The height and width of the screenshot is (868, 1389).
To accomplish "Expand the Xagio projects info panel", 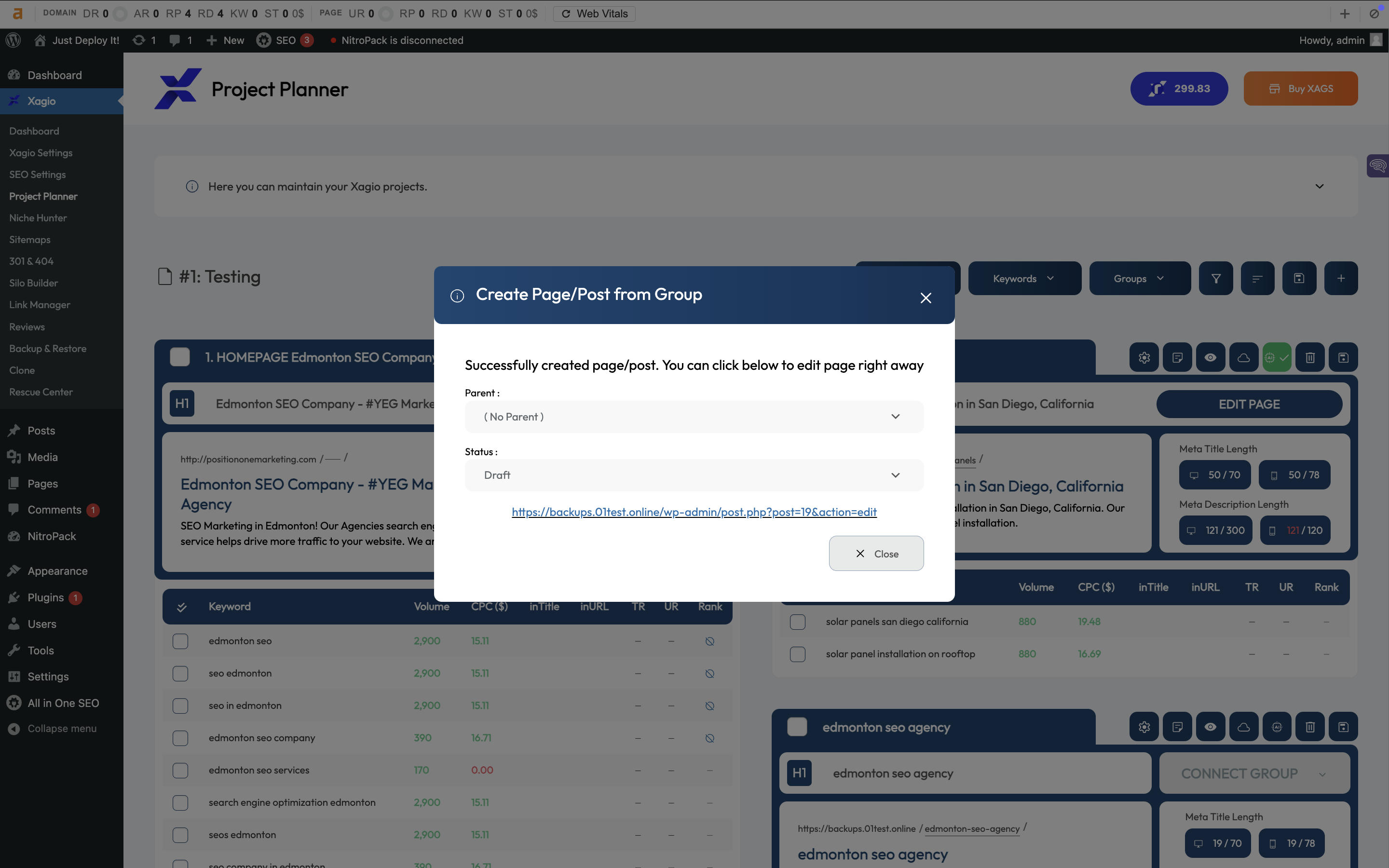I will 1319,186.
